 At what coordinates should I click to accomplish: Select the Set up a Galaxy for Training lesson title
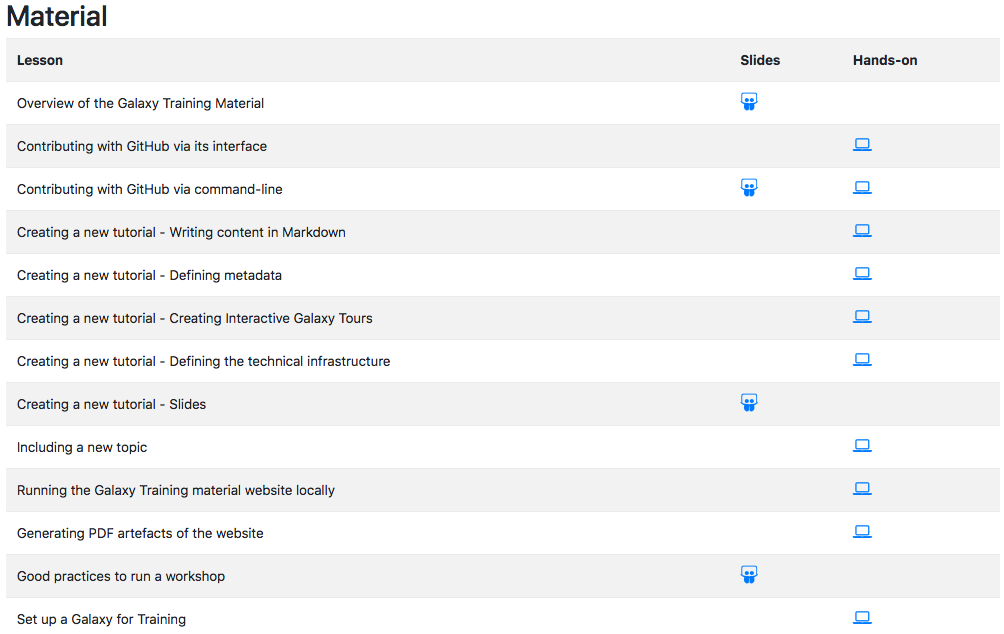[x=101, y=619]
